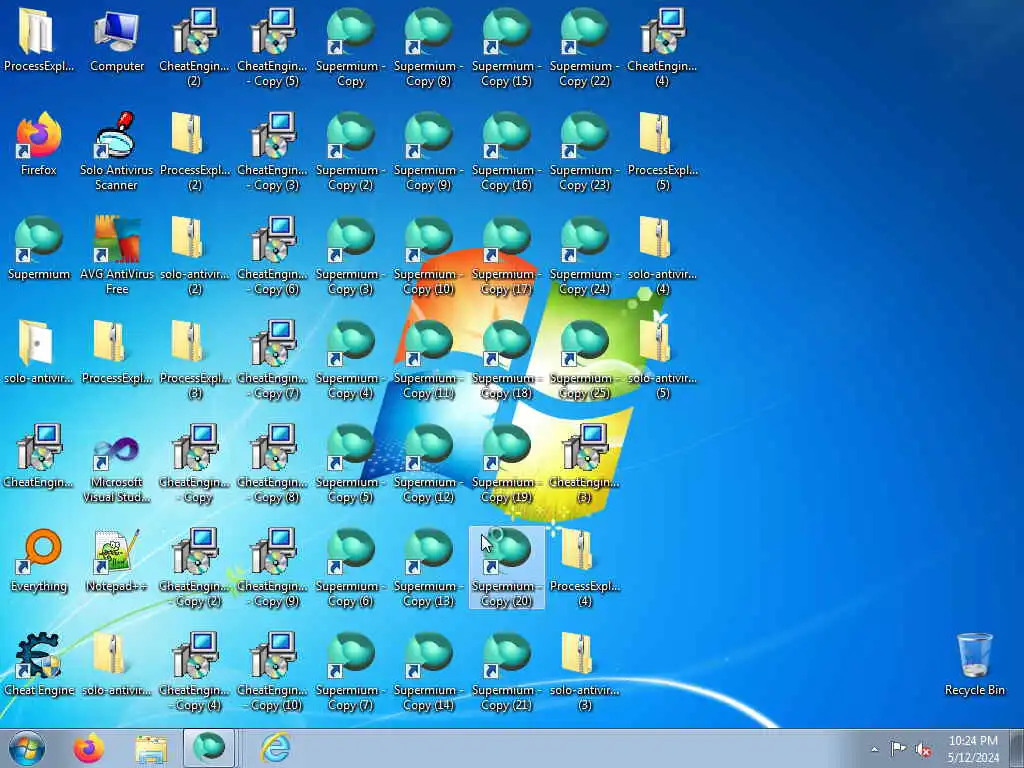This screenshot has height=768, width=1024.
Task: Select Supermium - Copy (16) icon
Action: [507, 152]
